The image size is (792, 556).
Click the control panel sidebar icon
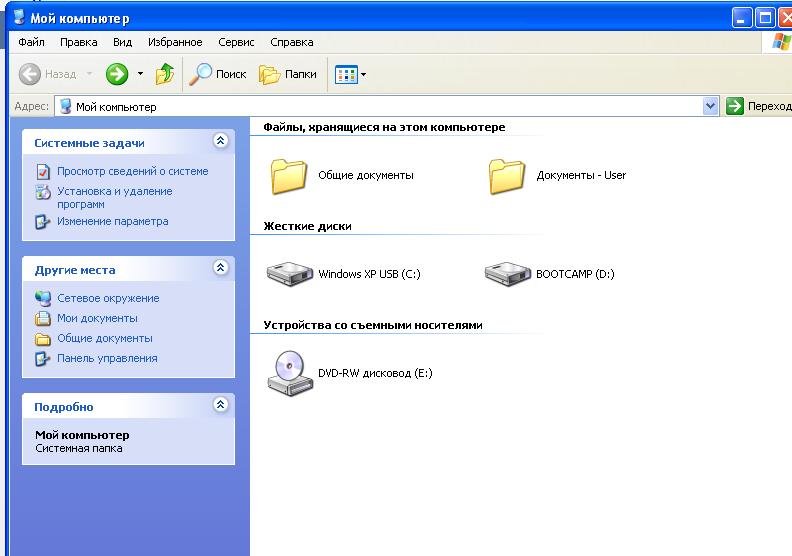(x=43, y=359)
